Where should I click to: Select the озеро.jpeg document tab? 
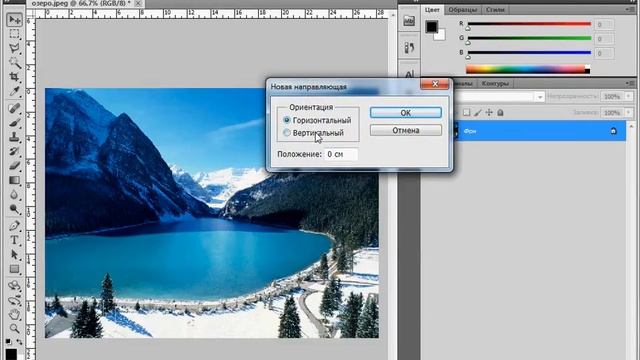[x=81, y=3]
